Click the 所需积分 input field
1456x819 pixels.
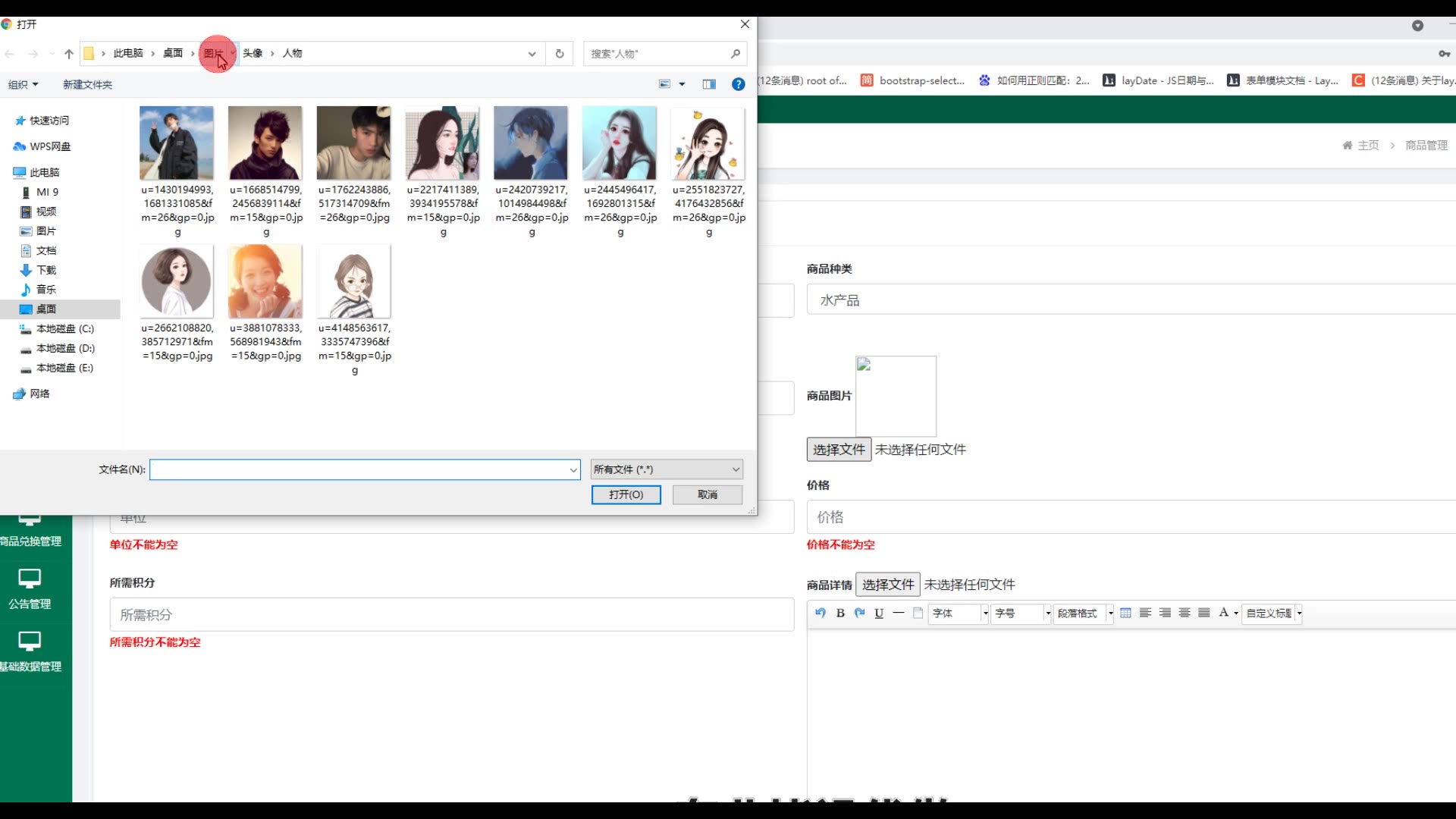click(452, 615)
